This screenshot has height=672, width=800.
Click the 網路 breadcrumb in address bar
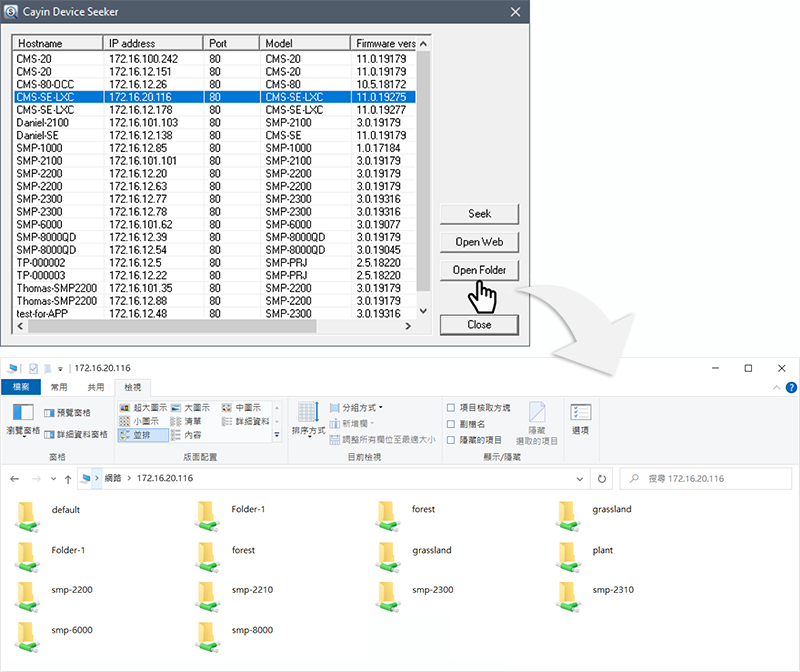(x=113, y=478)
